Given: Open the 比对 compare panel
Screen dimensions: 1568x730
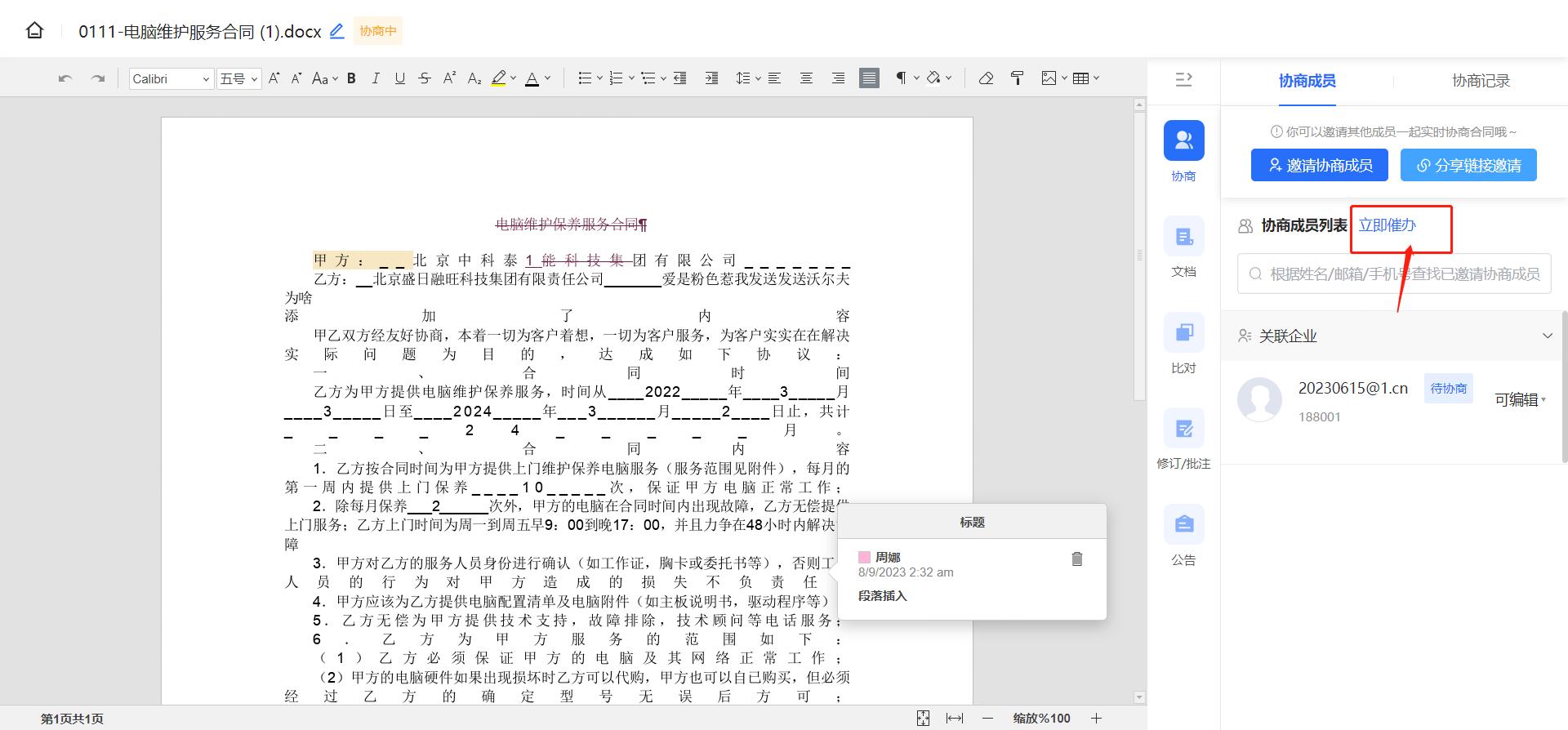Looking at the screenshot, I should pyautogui.click(x=1183, y=343).
